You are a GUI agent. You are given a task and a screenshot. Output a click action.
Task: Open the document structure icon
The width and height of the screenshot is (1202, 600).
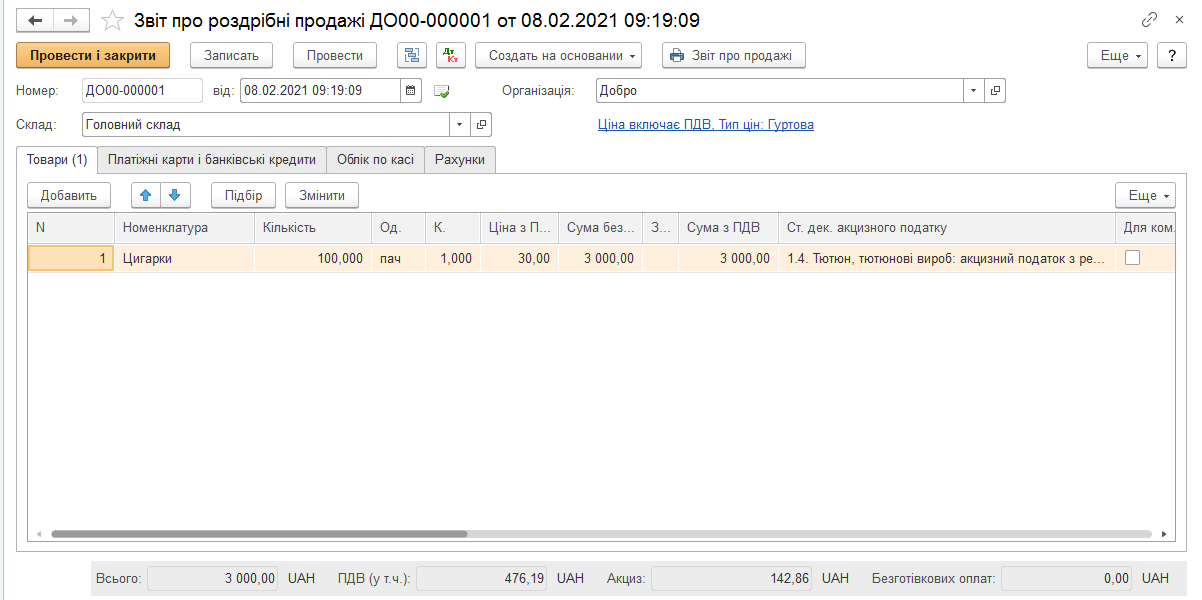pos(412,56)
